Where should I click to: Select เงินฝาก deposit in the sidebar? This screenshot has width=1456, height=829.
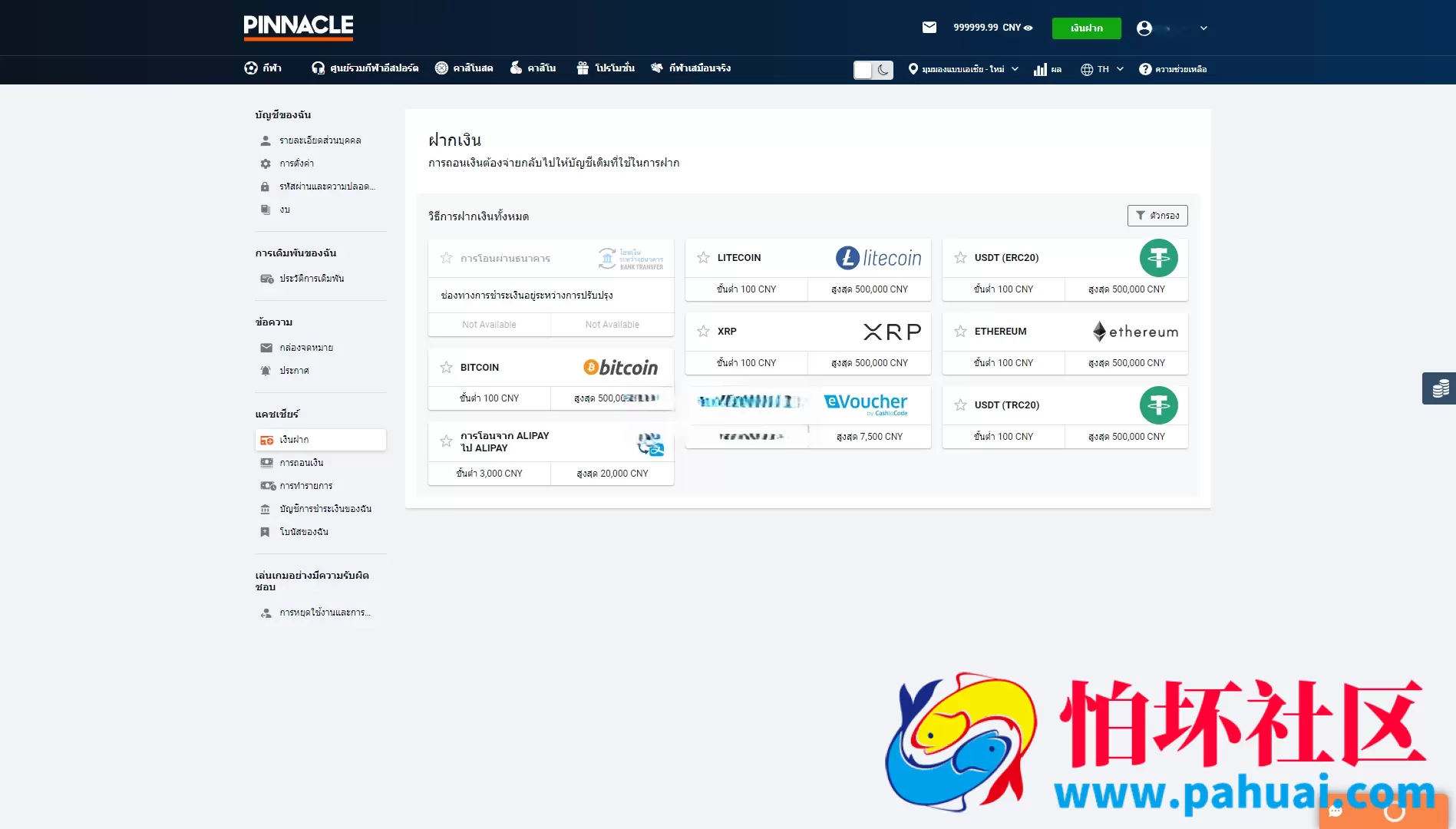tap(321, 440)
